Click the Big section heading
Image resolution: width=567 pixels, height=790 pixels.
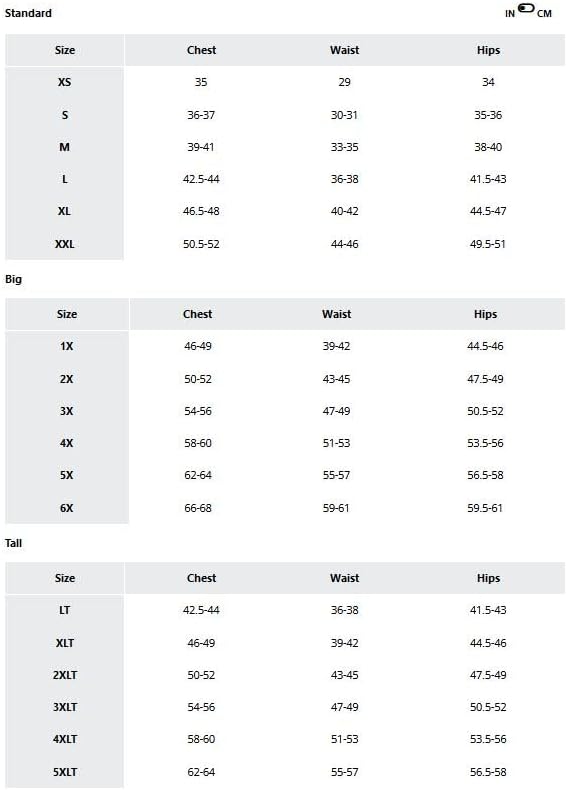(14, 279)
